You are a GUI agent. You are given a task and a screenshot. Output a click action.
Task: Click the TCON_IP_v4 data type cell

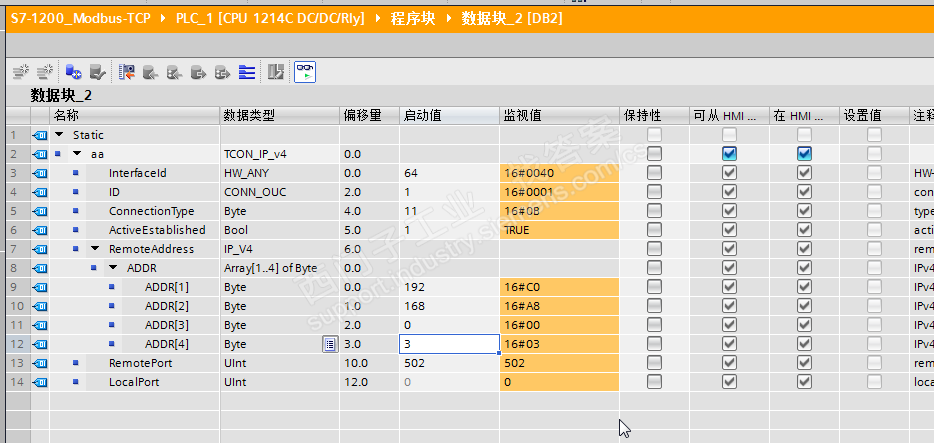280,154
